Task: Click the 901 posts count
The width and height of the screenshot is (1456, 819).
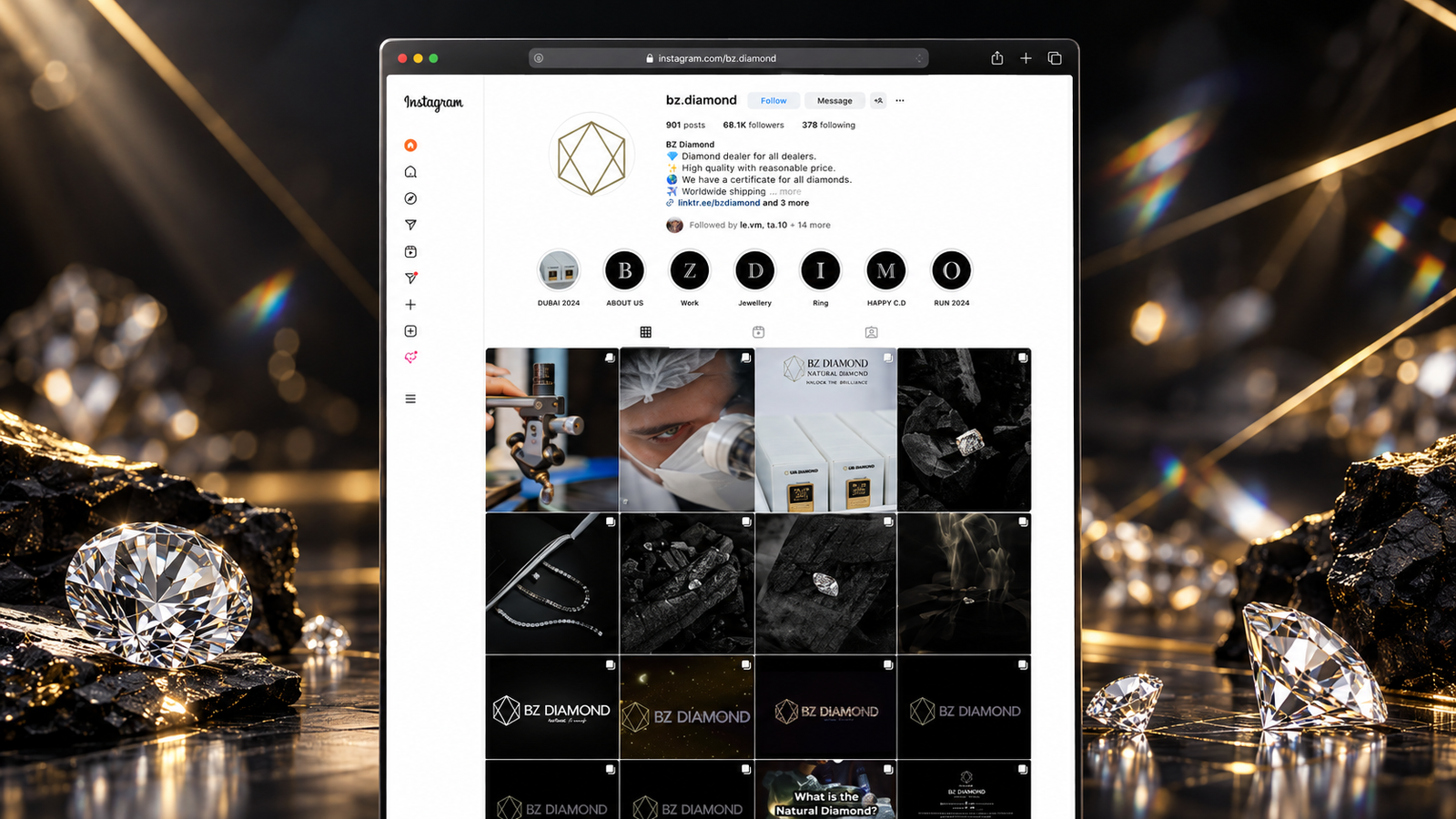Action: click(x=685, y=126)
